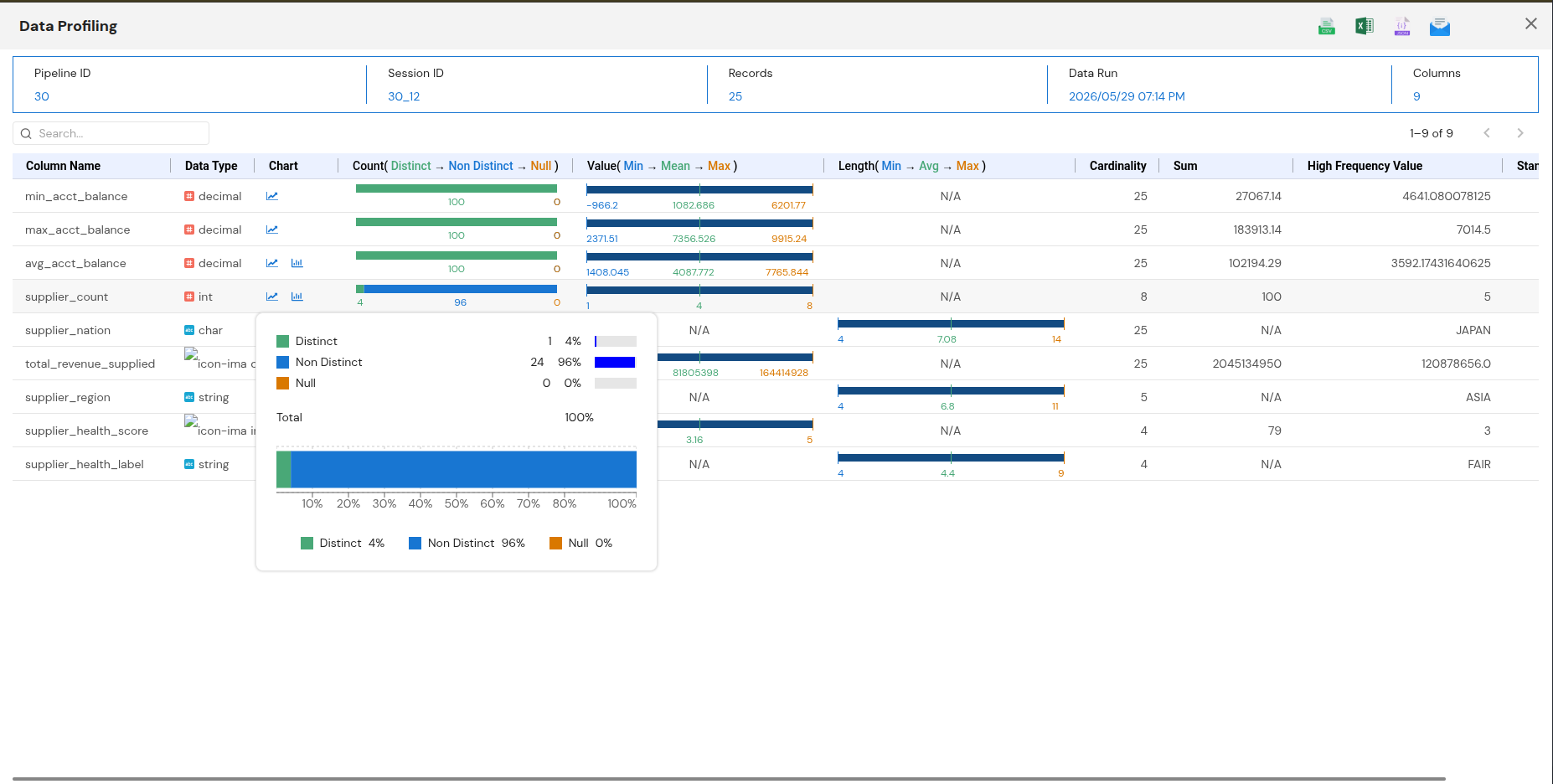Click decimal type icon for avg_acct_balance
The image size is (1553, 784).
tap(189, 263)
